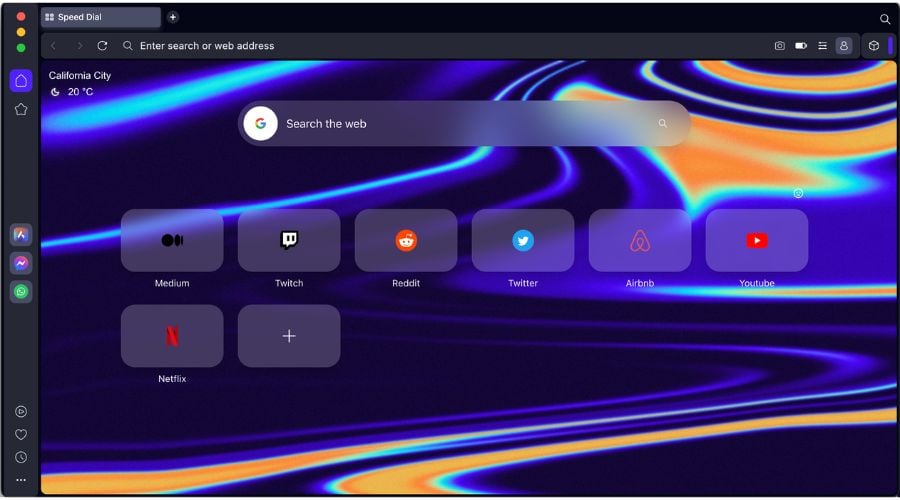The width and height of the screenshot is (900, 500).
Task: Click the smiley customize icon above Youtube
Action: 798,193
